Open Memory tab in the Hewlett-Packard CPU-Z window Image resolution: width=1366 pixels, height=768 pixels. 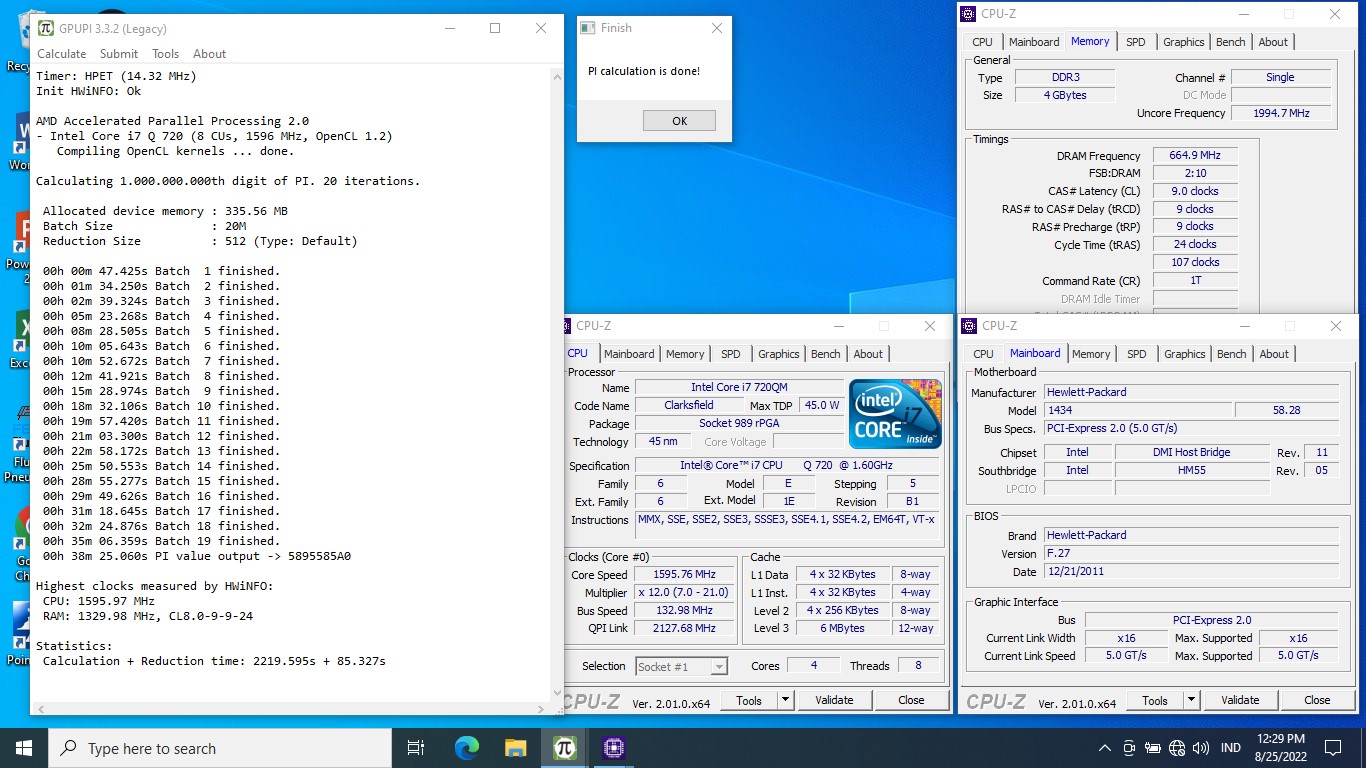tap(1091, 354)
